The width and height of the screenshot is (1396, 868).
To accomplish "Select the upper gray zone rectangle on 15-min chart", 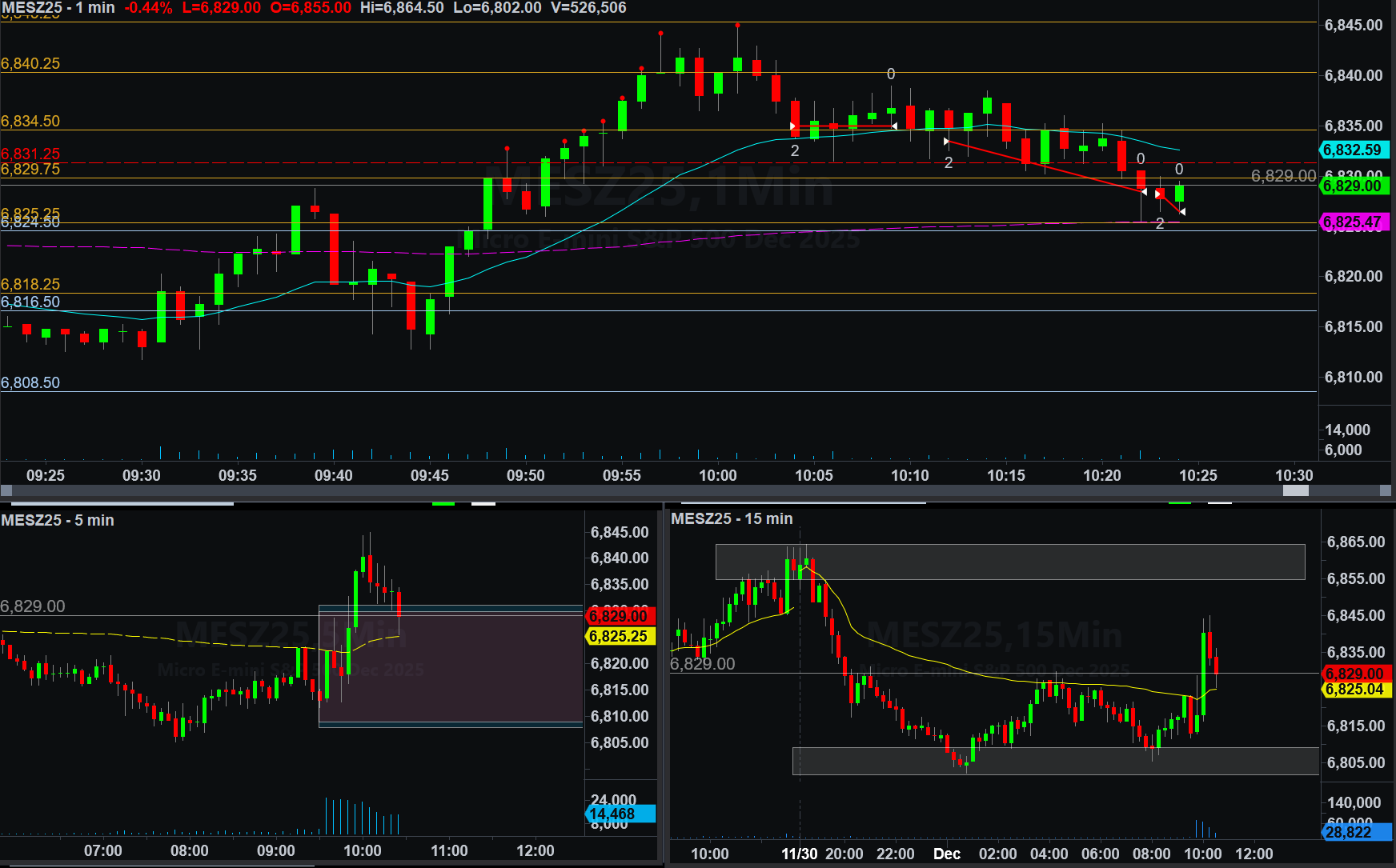I will [1009, 562].
